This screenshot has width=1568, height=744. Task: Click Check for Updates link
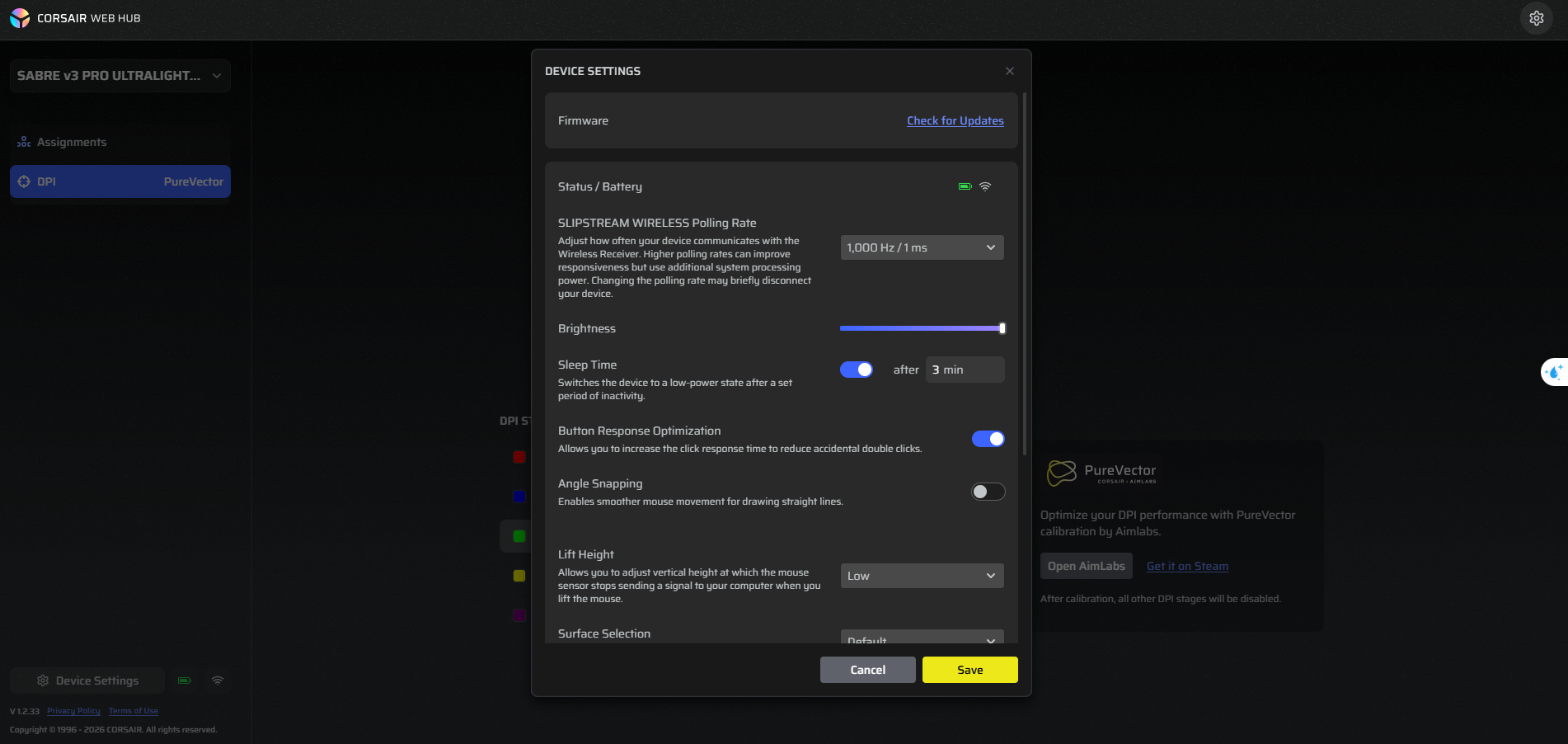point(955,120)
